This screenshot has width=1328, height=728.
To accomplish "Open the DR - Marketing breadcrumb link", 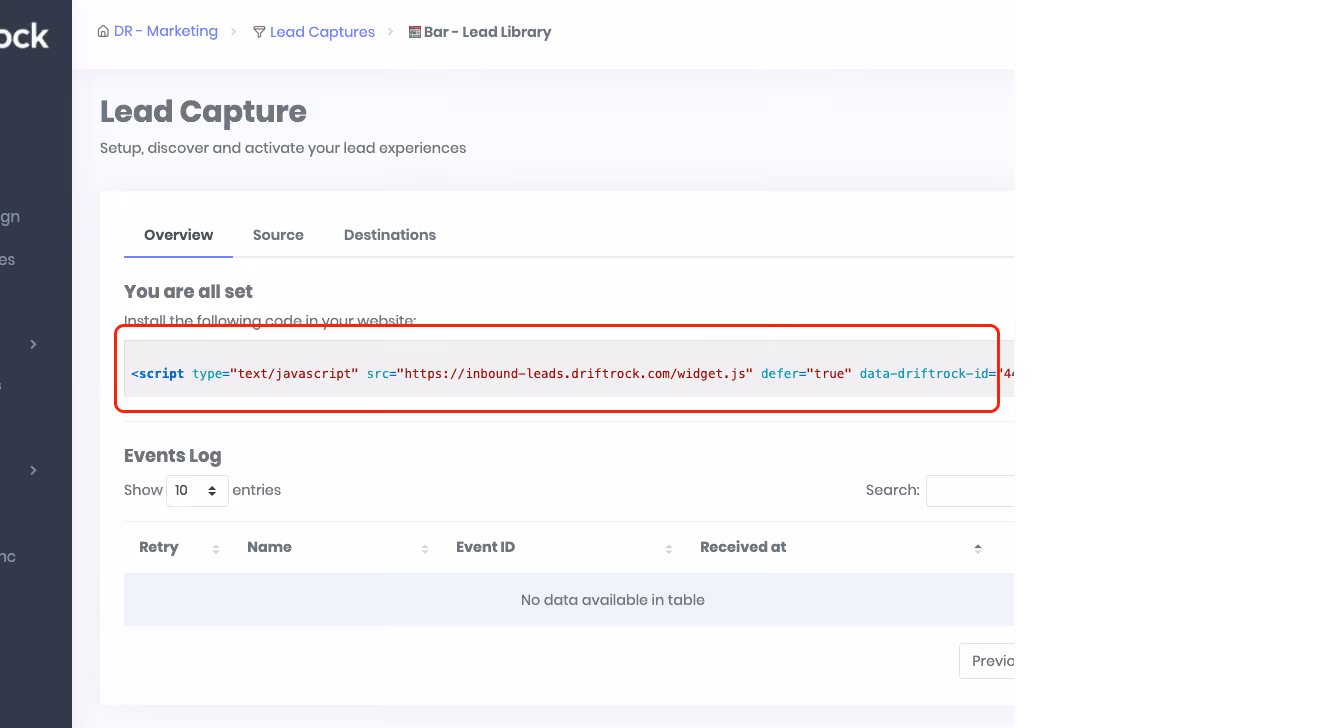I will tap(166, 31).
